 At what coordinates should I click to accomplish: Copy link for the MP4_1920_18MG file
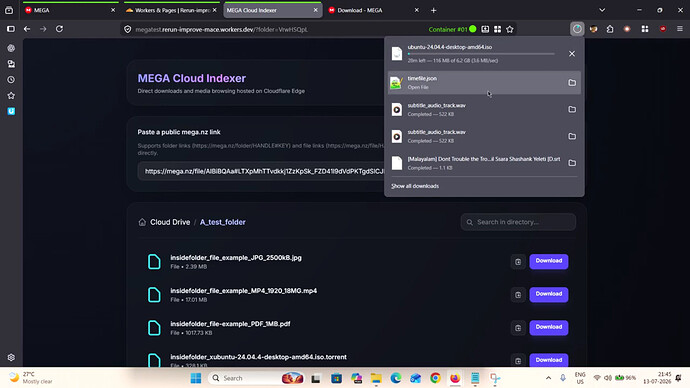pos(518,295)
